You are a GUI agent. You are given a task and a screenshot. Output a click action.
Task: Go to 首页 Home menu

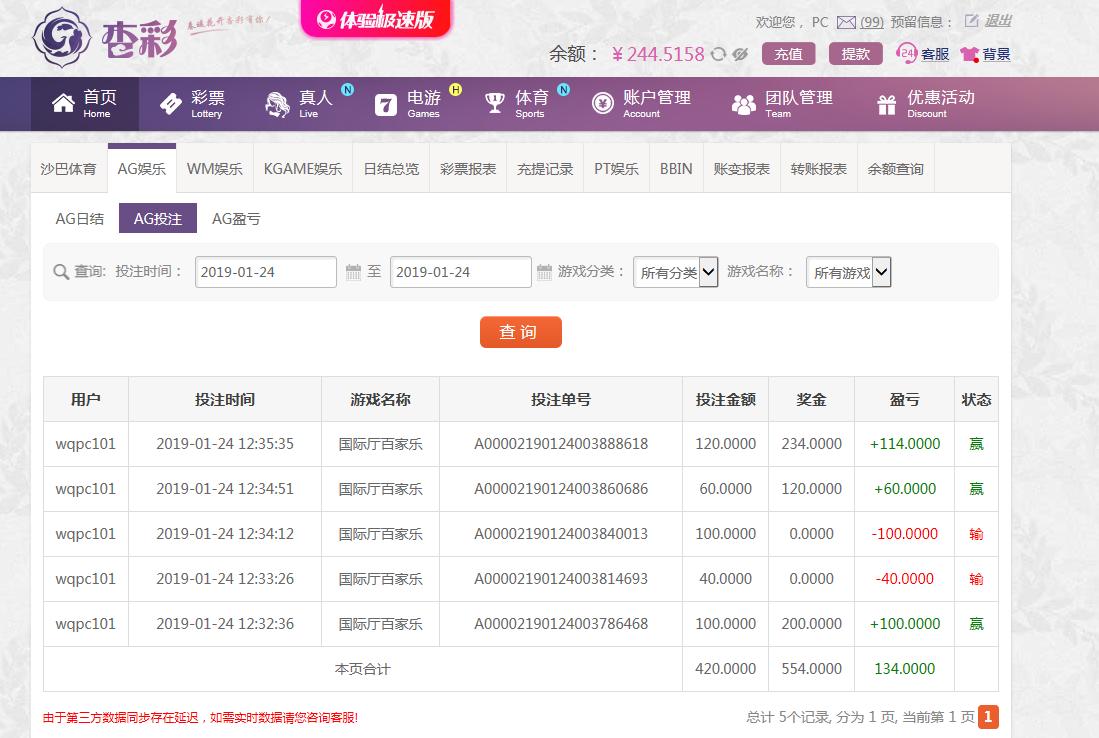(85, 104)
